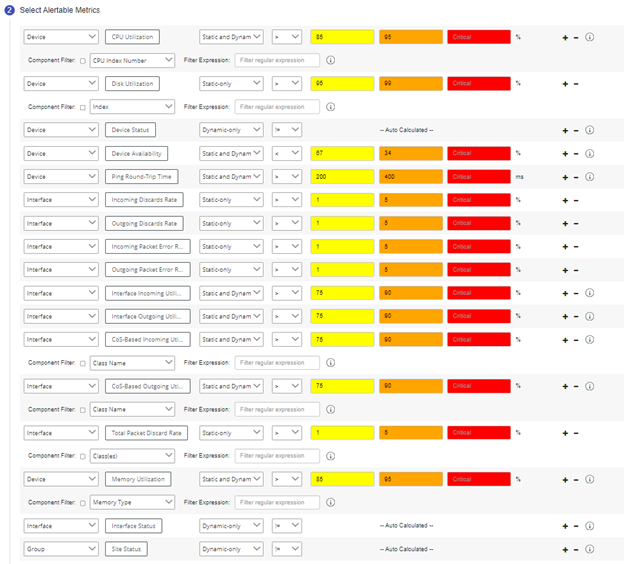The width and height of the screenshot is (624, 564).
Task: Click plus icon on CPU Utilization row
Action: click(565, 37)
